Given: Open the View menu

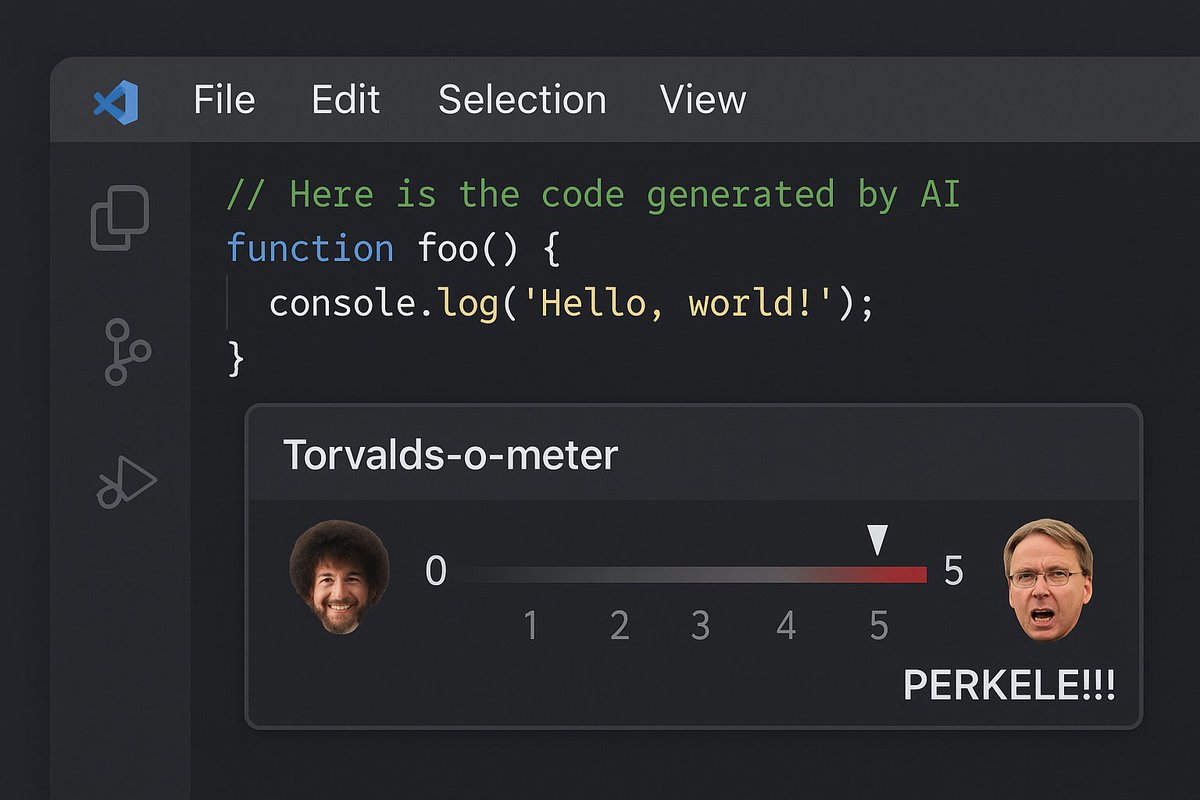Looking at the screenshot, I should pos(702,100).
